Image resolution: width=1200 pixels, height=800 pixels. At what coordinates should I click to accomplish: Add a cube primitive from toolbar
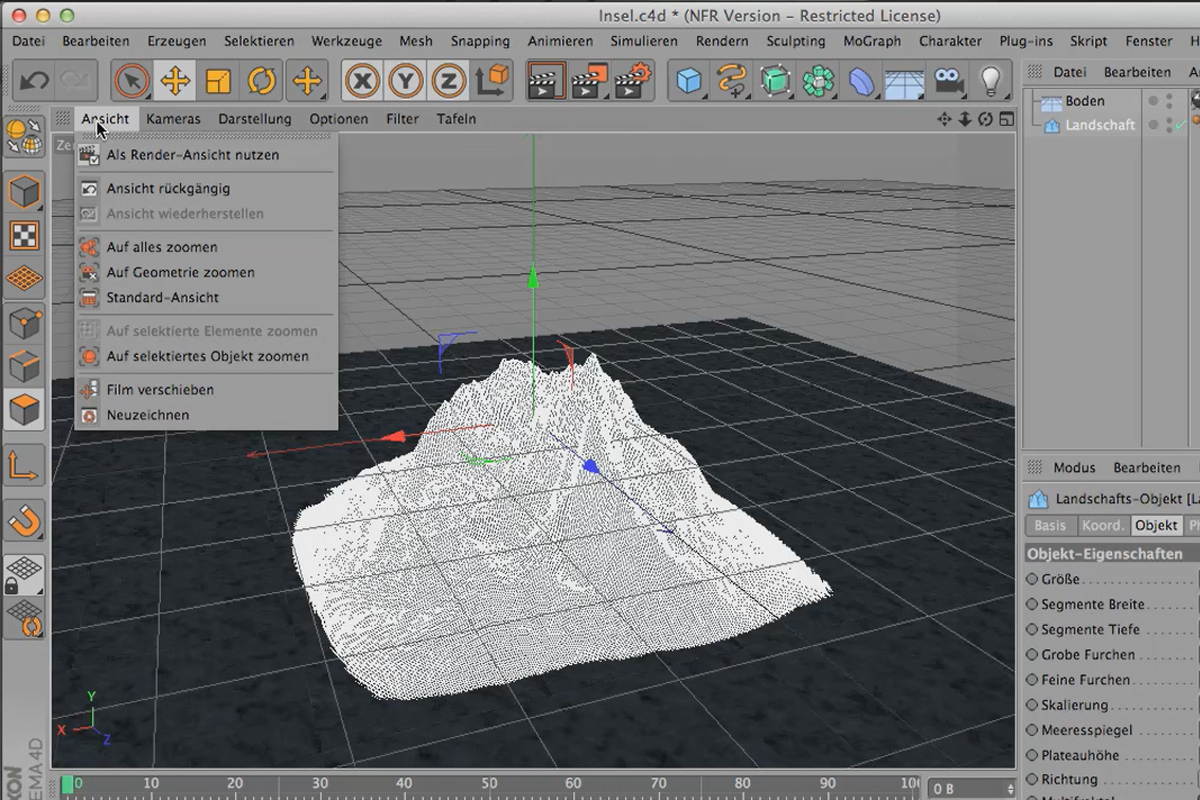[x=688, y=81]
